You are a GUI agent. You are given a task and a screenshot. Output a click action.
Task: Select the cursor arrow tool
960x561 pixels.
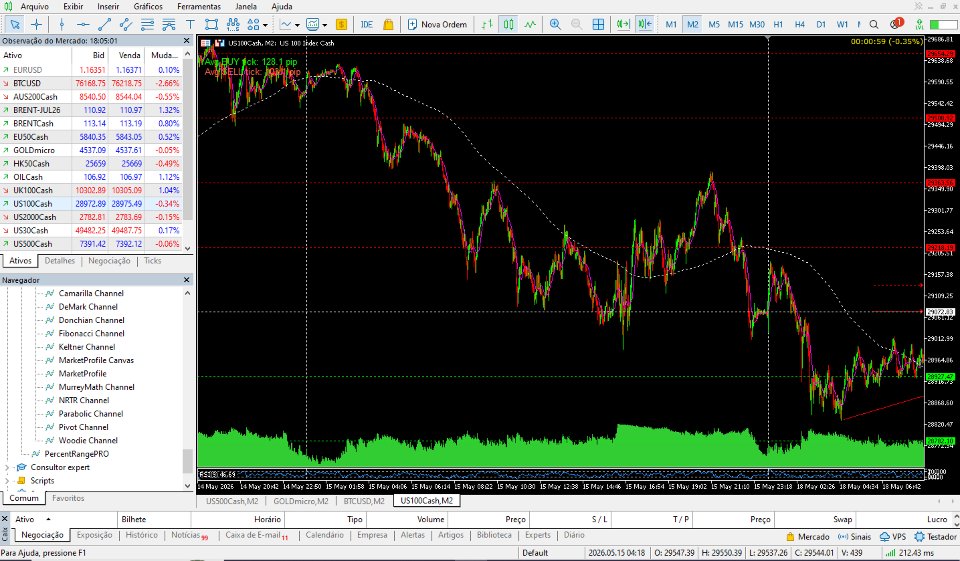pyautogui.click(x=15, y=24)
